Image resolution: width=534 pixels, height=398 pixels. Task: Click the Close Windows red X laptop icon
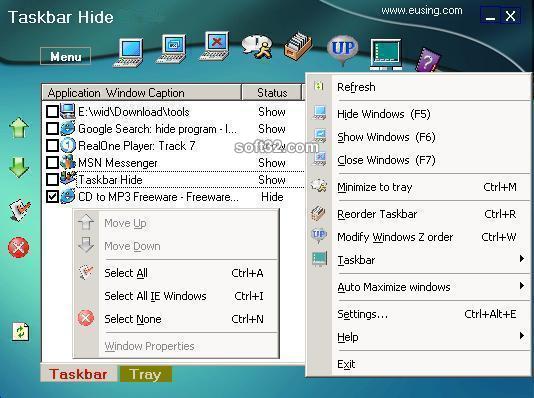pos(215,46)
